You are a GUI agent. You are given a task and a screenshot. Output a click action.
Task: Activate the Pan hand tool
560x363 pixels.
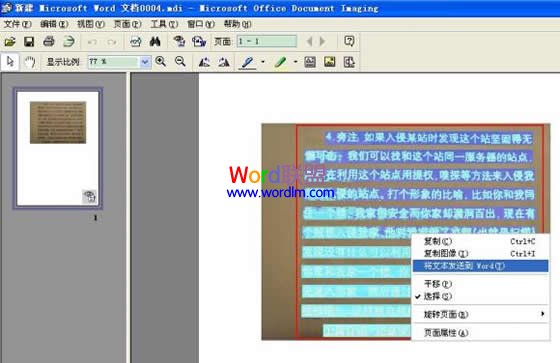point(29,62)
